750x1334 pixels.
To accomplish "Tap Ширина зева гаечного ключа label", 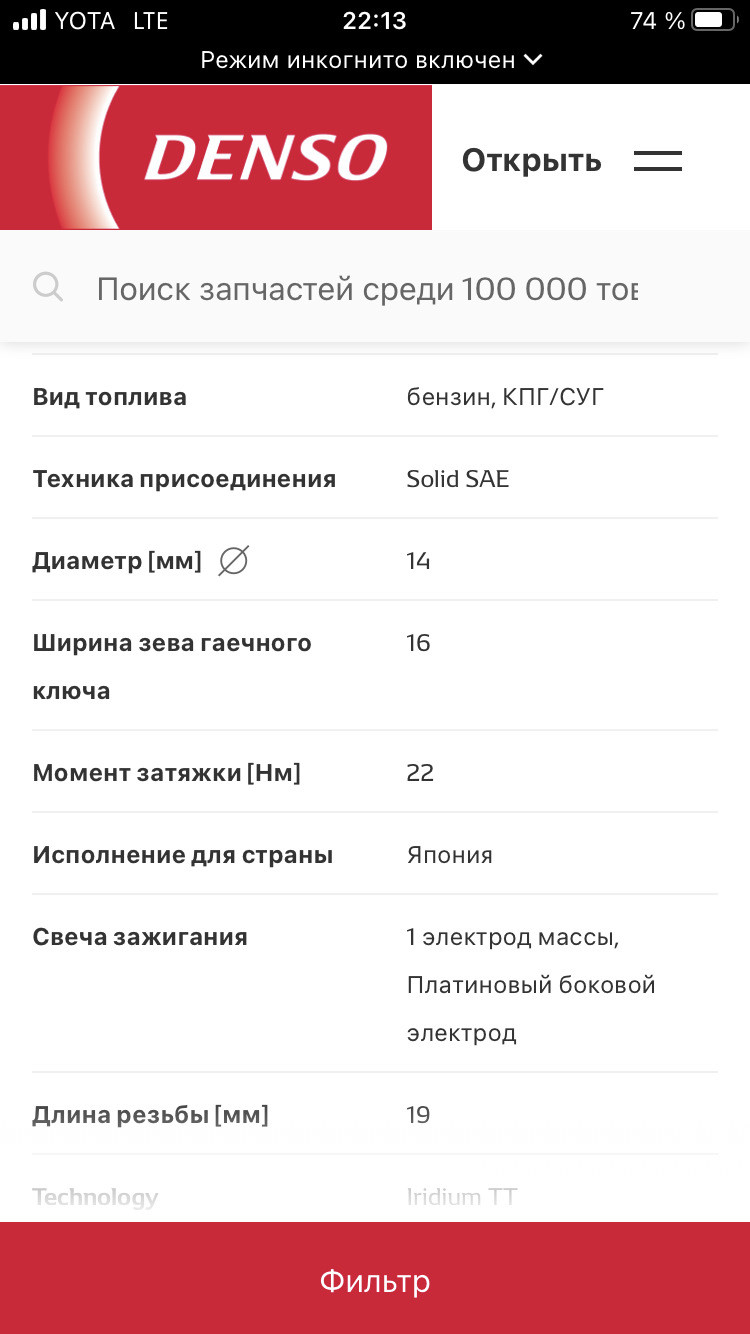I will (x=172, y=666).
